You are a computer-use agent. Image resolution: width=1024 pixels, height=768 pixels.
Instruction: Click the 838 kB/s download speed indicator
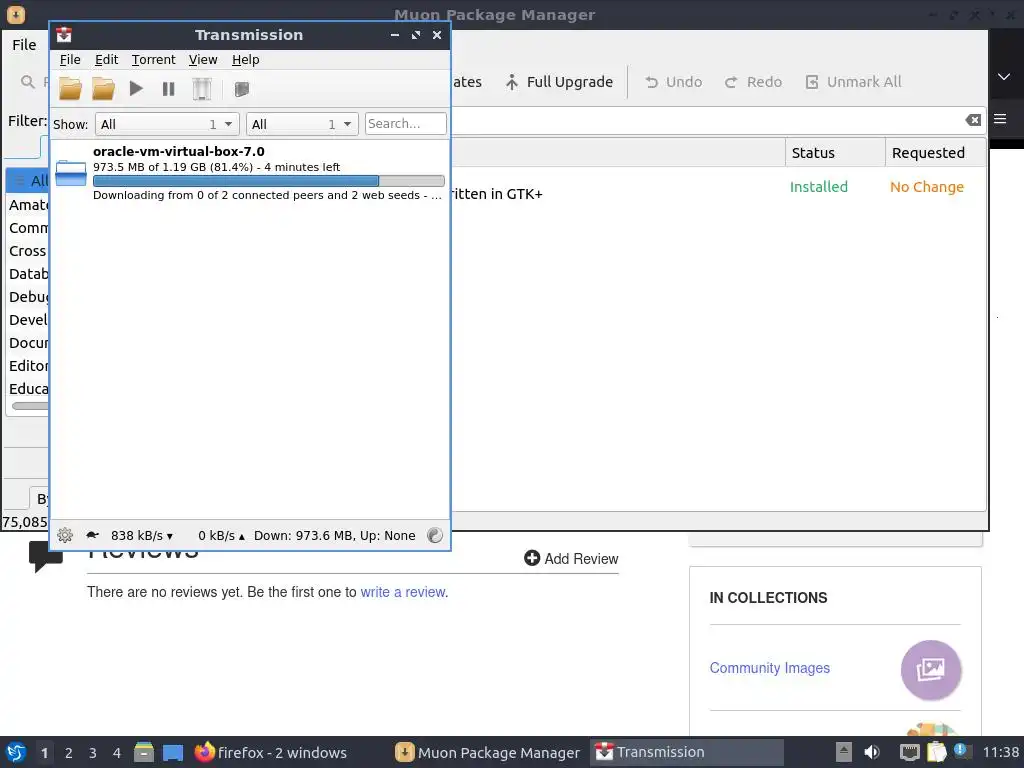click(142, 536)
